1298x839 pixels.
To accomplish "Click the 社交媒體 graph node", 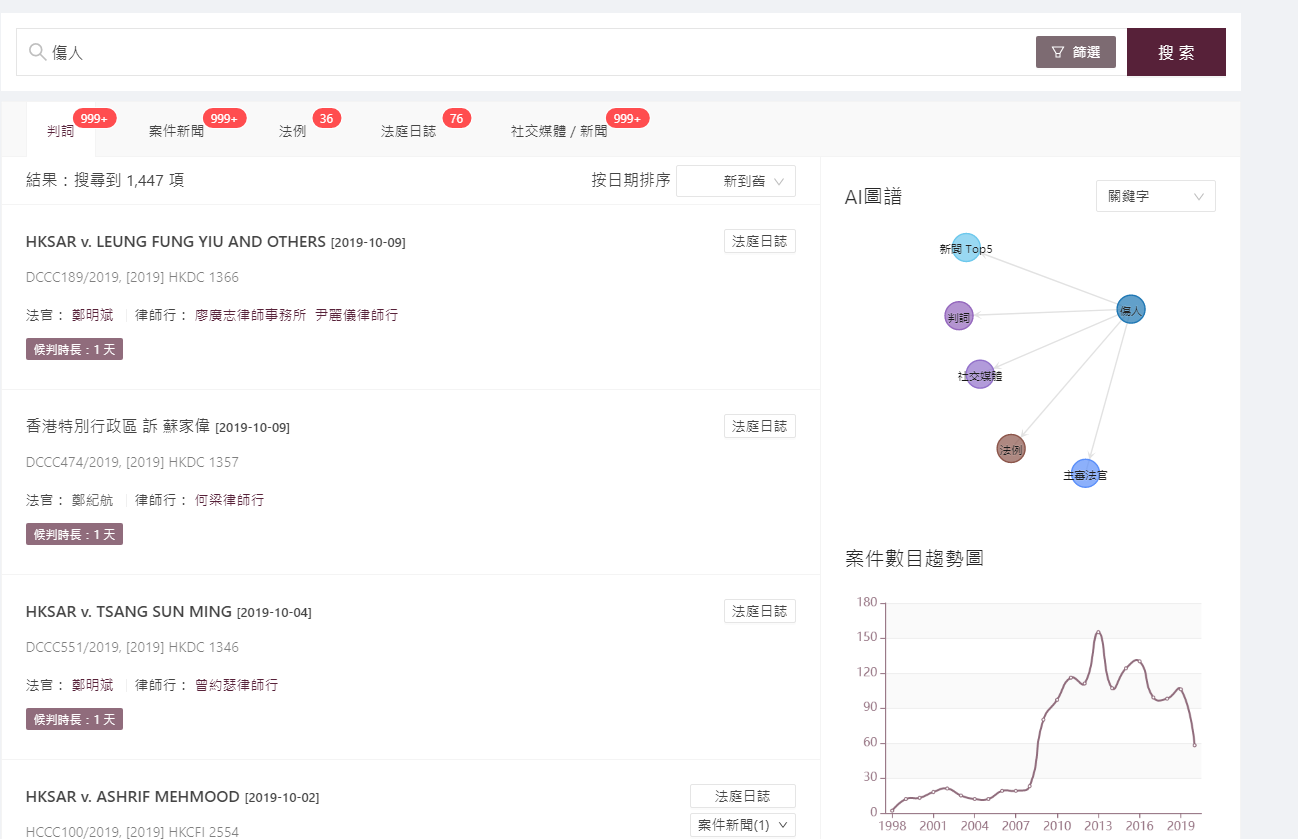I will tap(979, 375).
